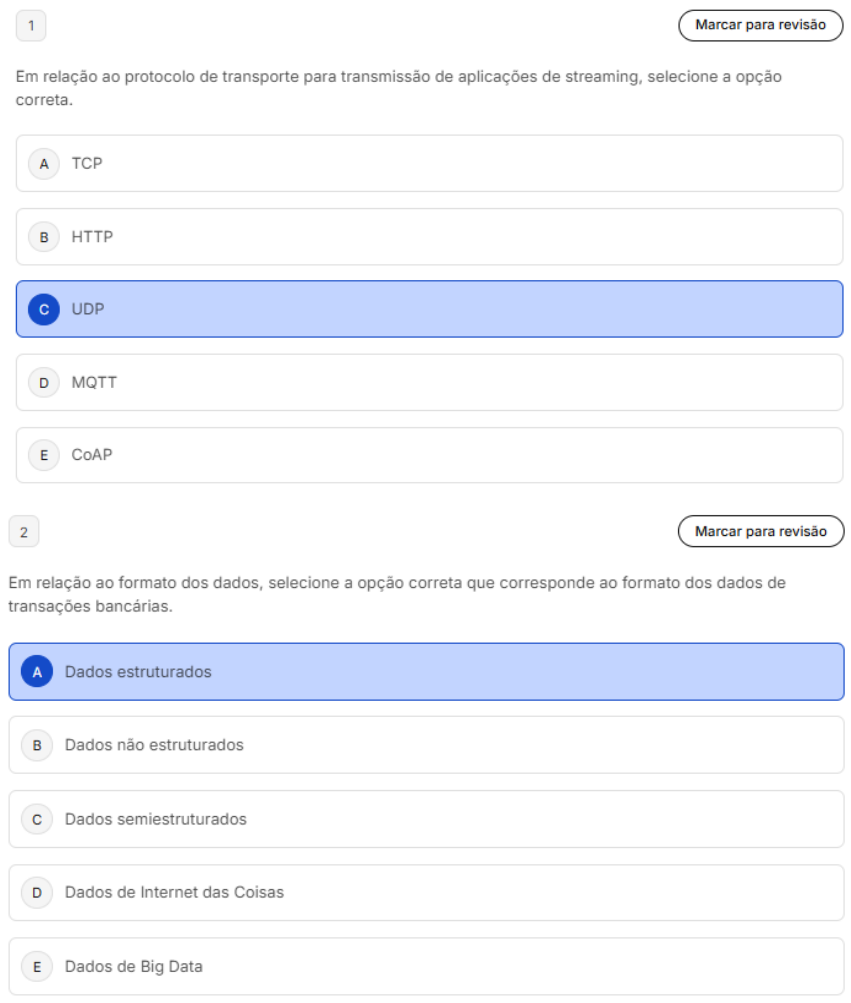Click the selected UDP answer
Viewport: 851px width, 1003px height.
pyautogui.click(x=429, y=309)
